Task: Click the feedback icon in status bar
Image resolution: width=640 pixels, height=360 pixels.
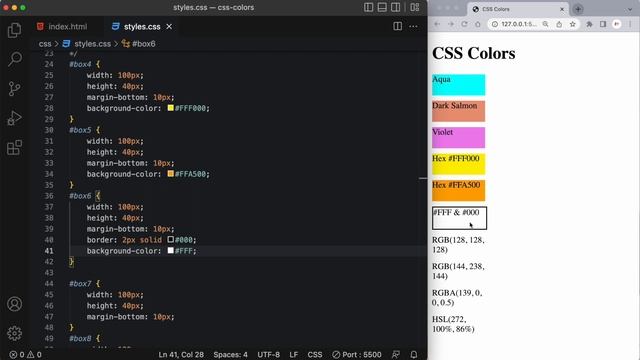Action: pos(396,354)
